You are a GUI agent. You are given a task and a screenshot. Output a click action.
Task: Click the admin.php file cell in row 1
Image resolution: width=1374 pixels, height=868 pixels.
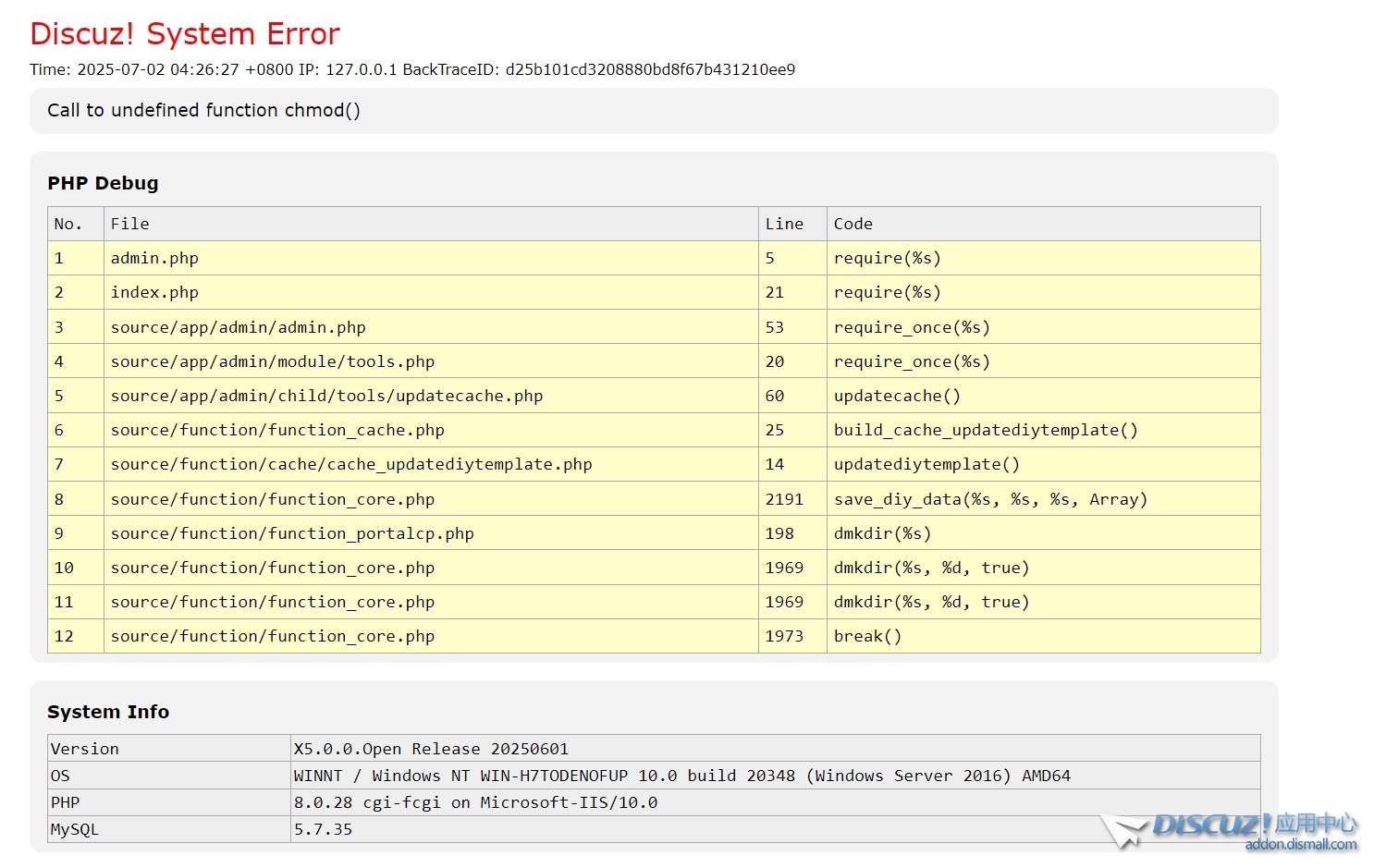(x=431, y=258)
